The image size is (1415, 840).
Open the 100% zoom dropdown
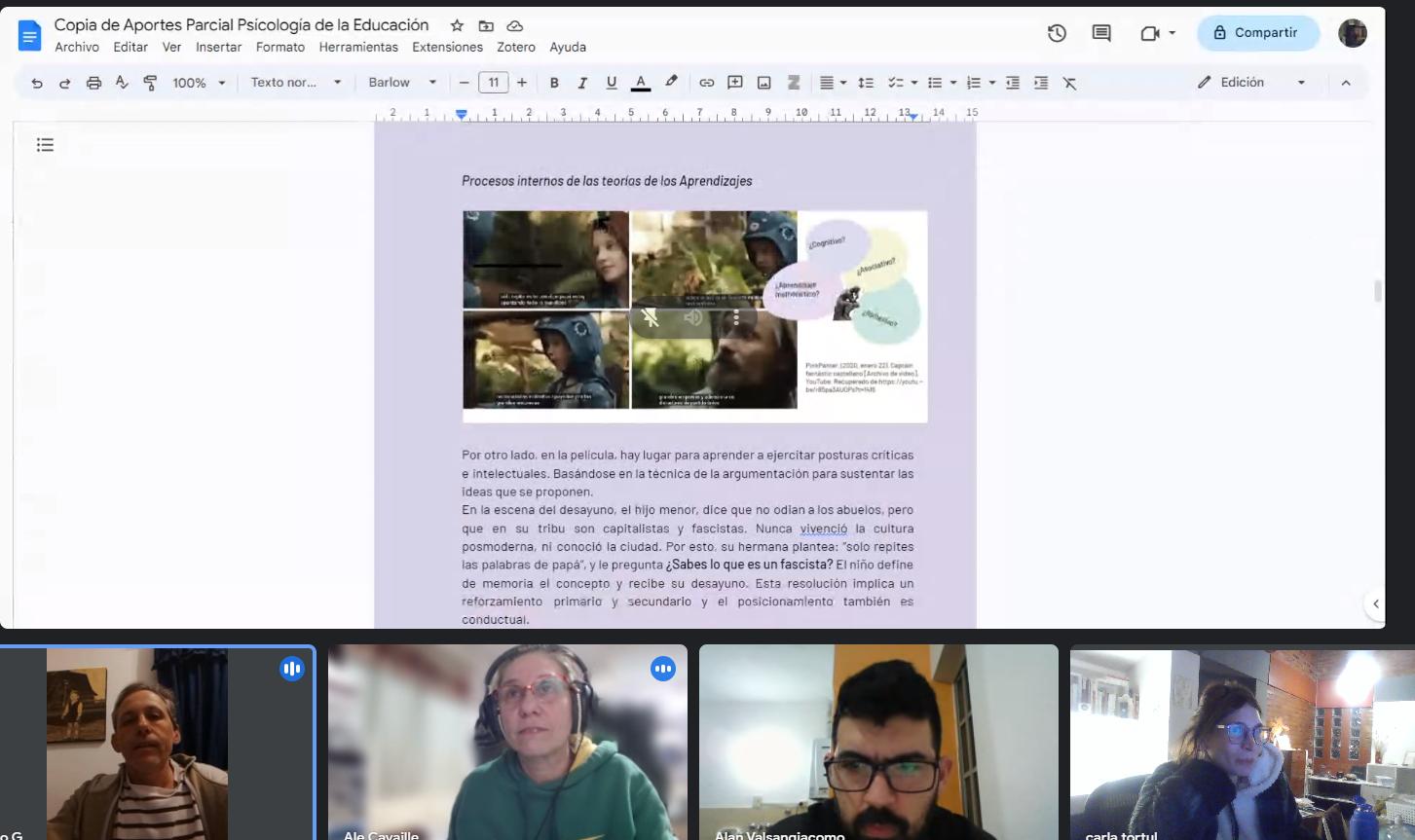[199, 83]
